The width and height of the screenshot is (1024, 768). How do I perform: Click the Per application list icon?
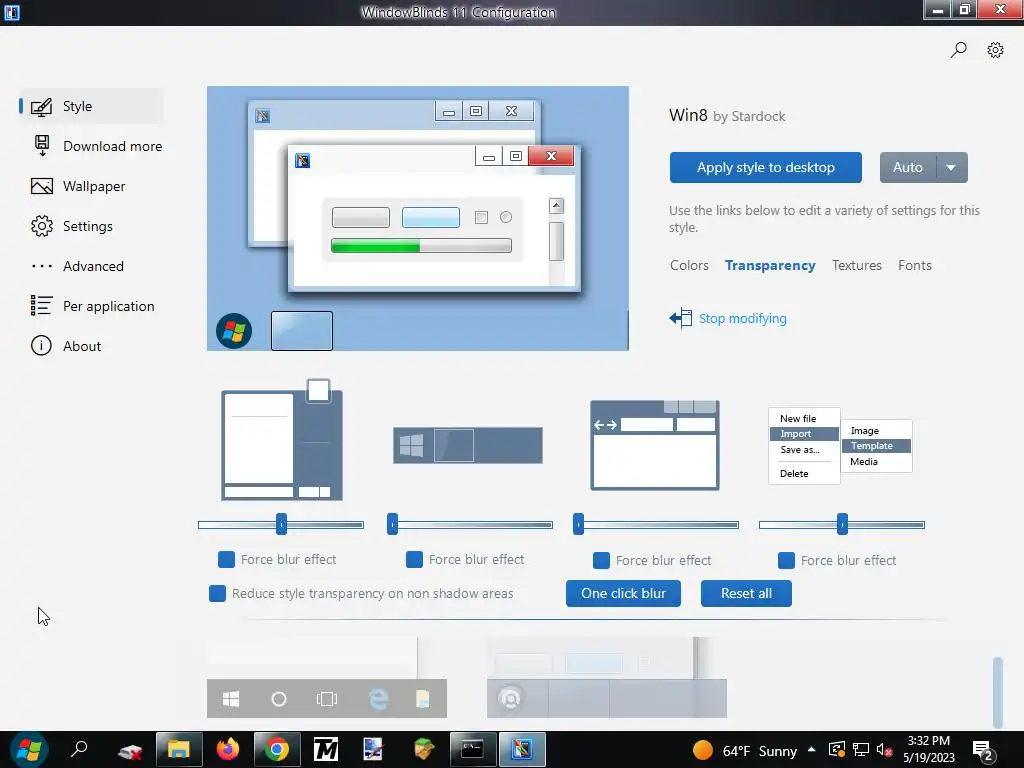click(42, 306)
